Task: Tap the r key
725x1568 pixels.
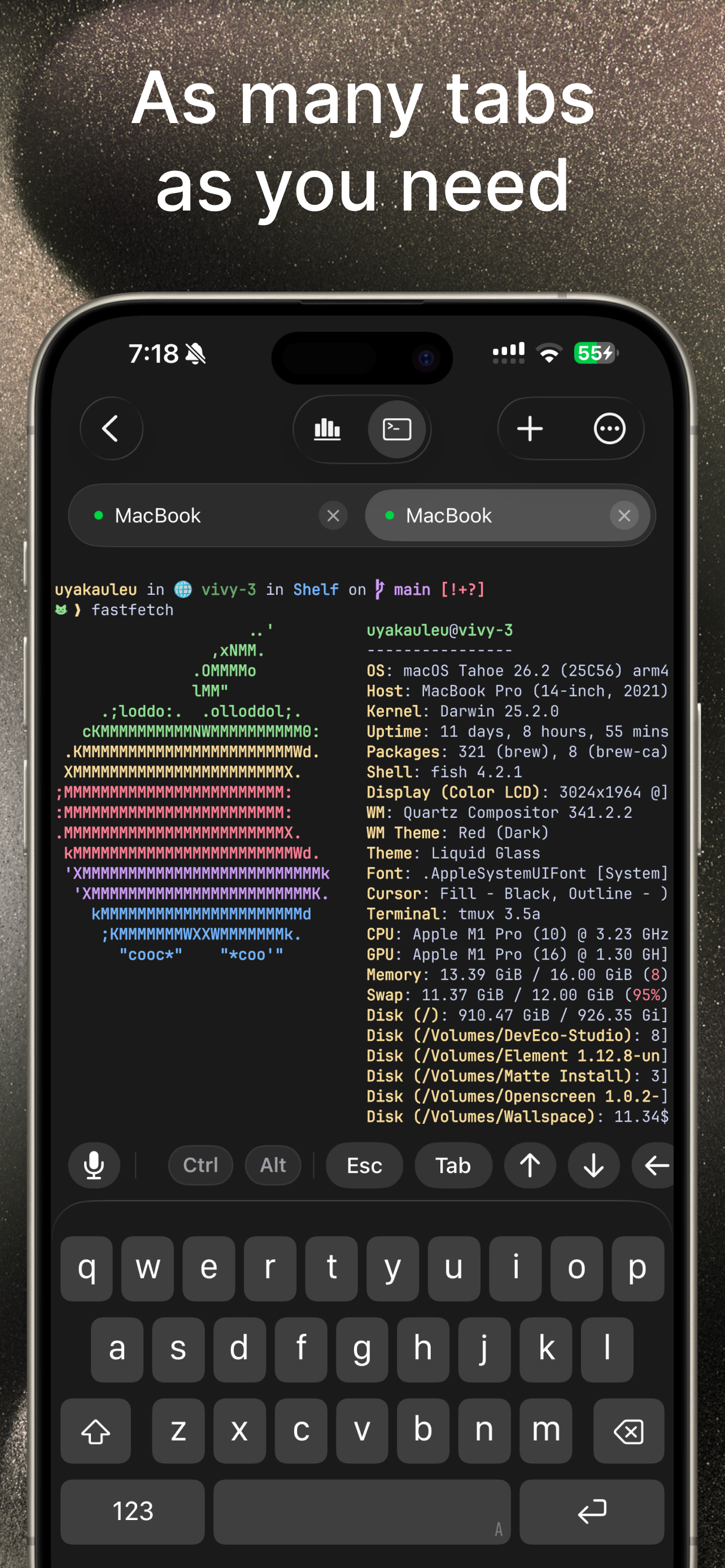Action: click(270, 1268)
